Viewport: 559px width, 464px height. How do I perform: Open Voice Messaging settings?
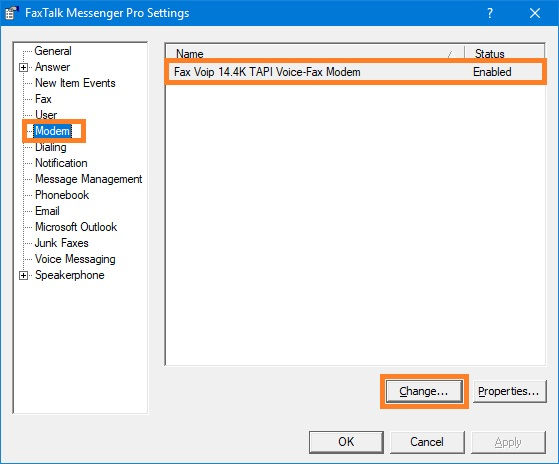[x=75, y=259]
